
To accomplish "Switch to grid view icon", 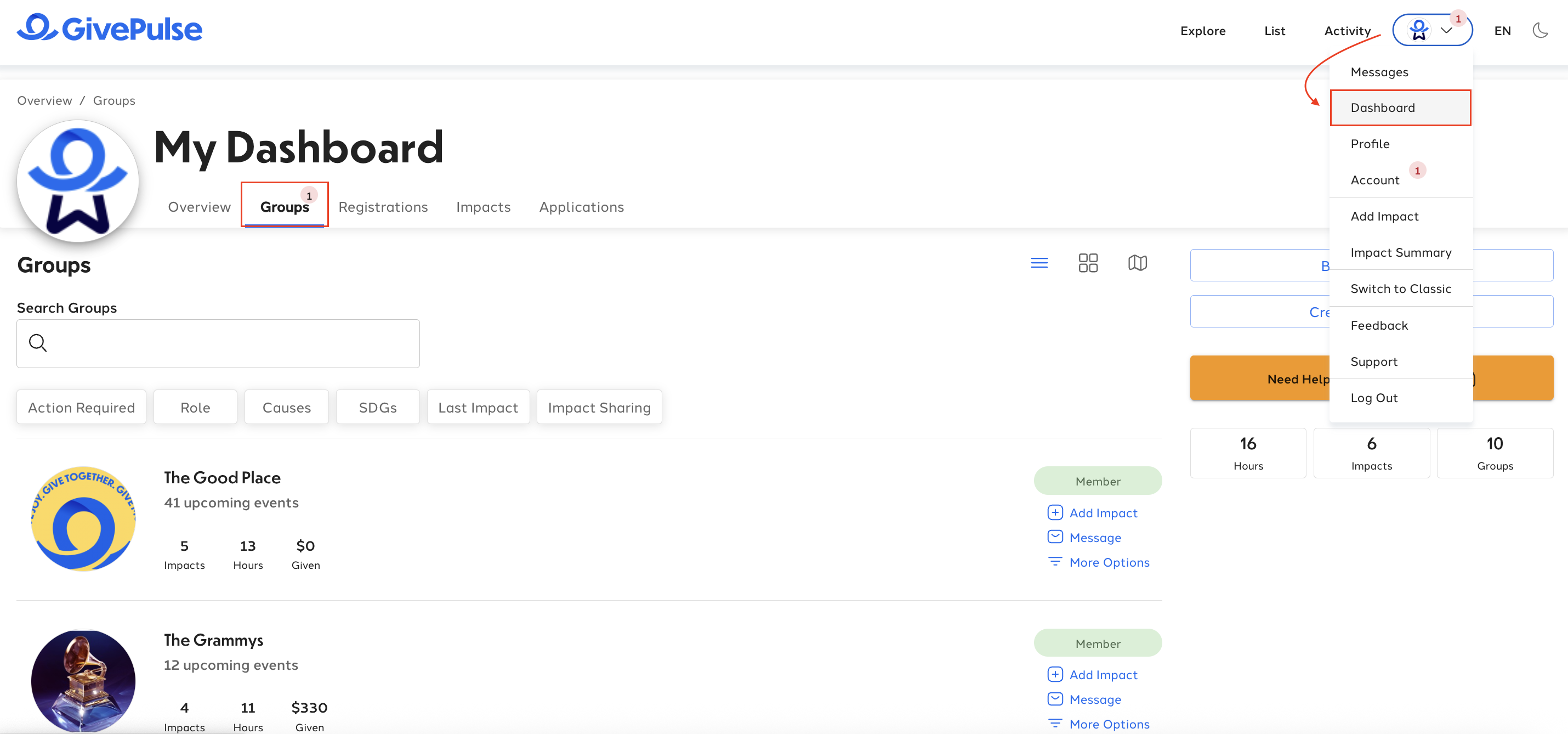I will [1088, 263].
